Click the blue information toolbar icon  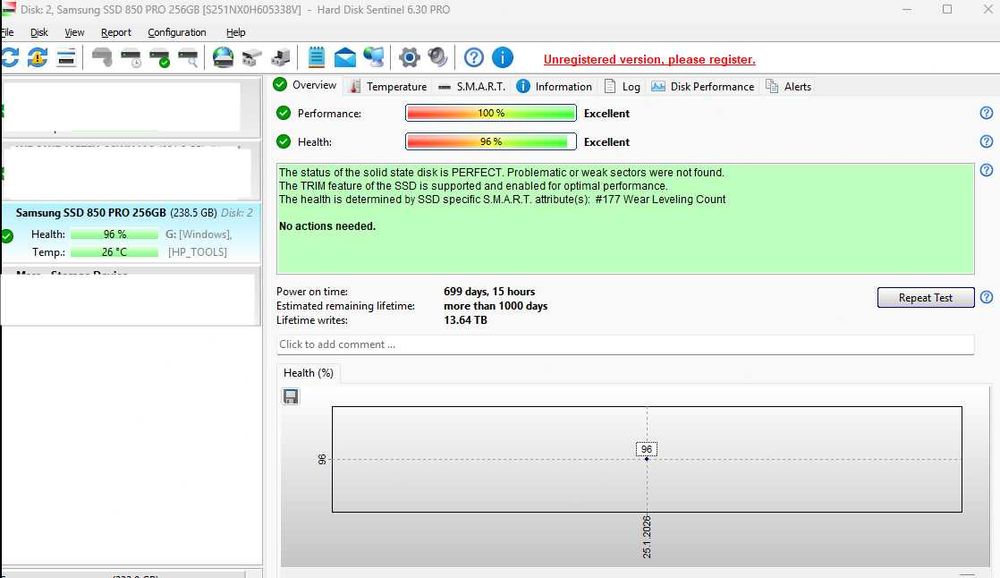(503, 57)
